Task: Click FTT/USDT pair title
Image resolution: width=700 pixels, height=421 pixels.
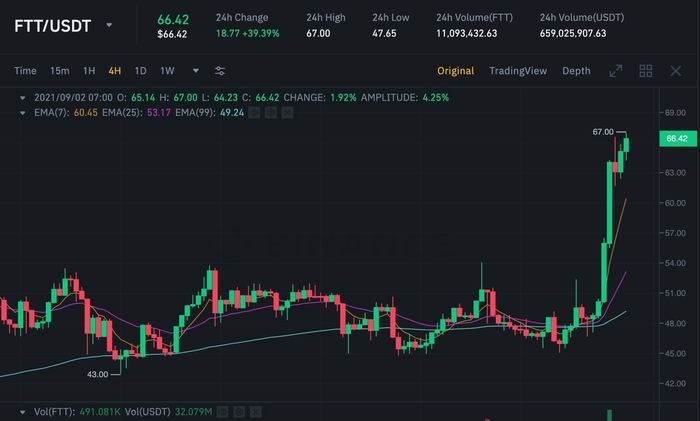Action: pyautogui.click(x=53, y=26)
